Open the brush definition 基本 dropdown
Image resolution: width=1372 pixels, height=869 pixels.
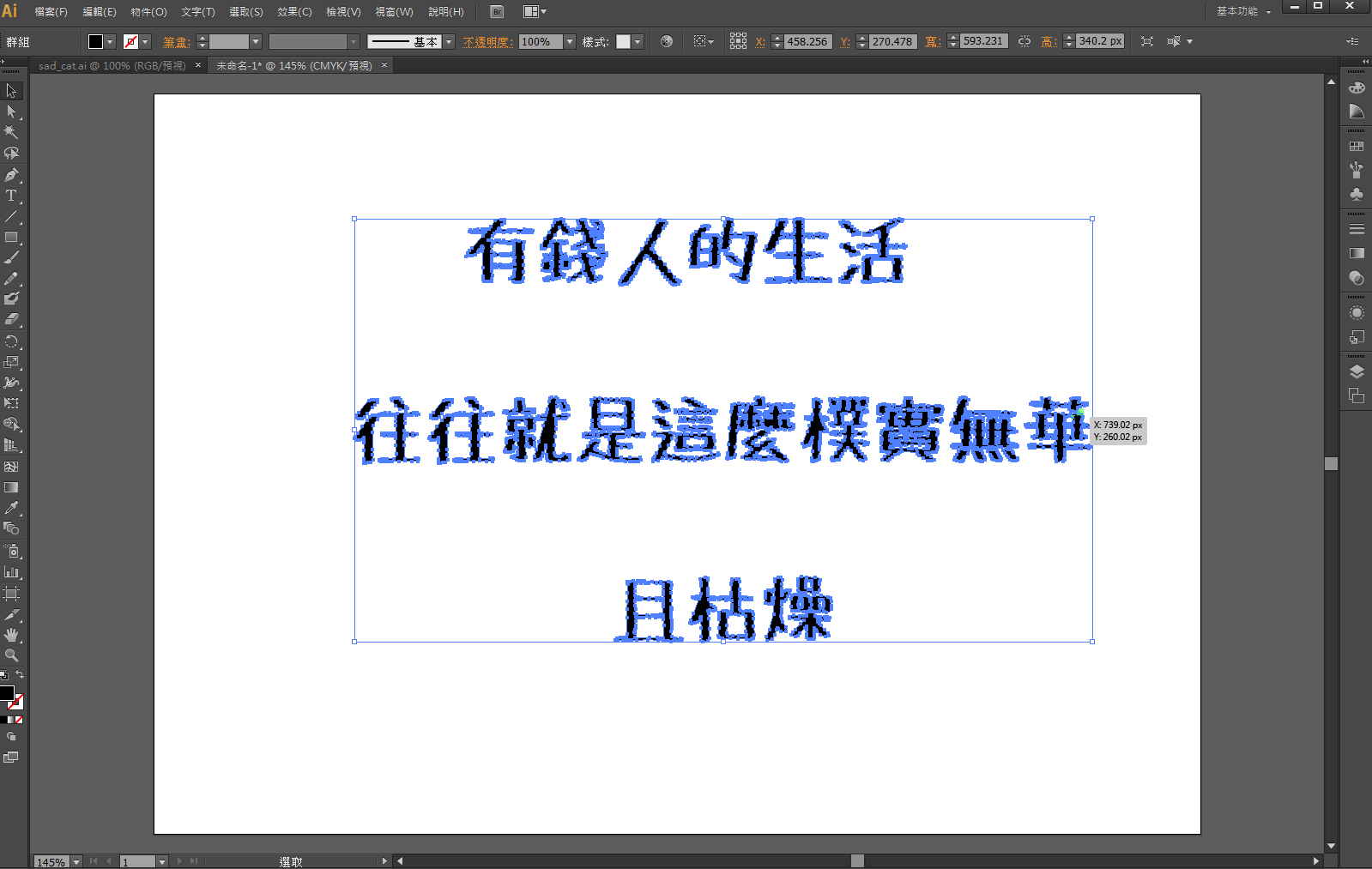coord(449,42)
